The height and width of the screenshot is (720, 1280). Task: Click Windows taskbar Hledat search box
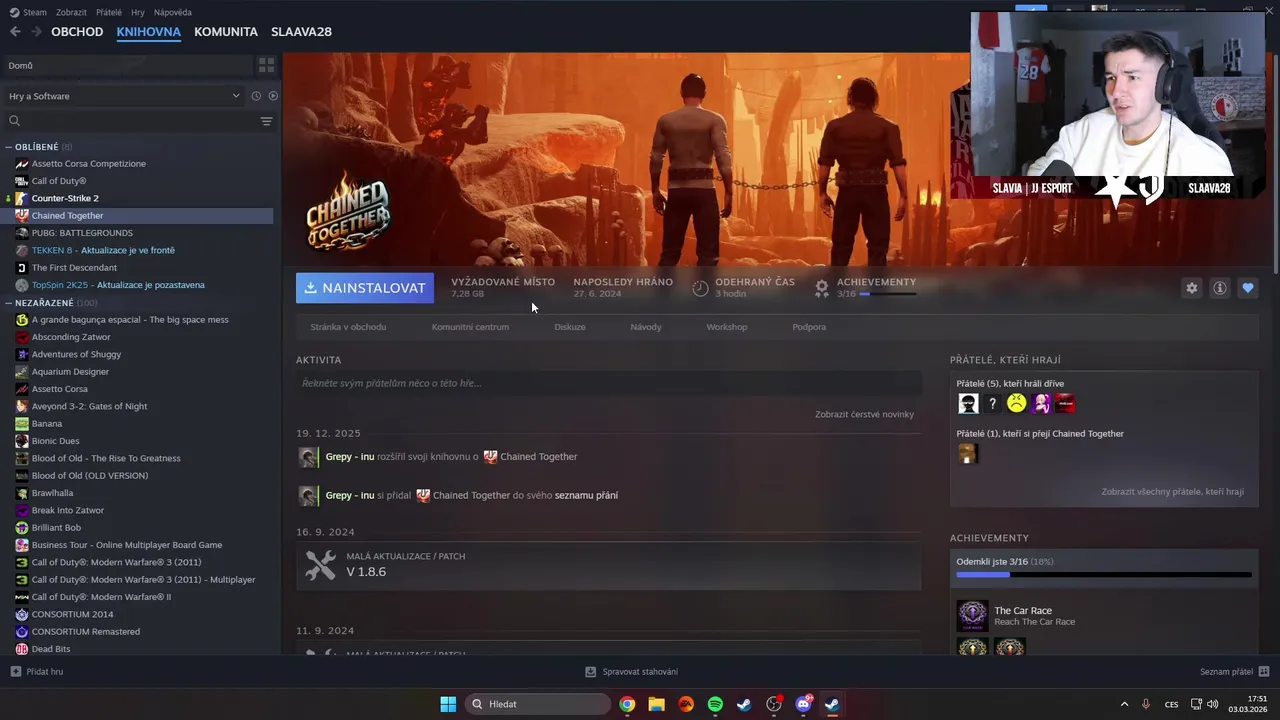pyautogui.click(x=538, y=704)
